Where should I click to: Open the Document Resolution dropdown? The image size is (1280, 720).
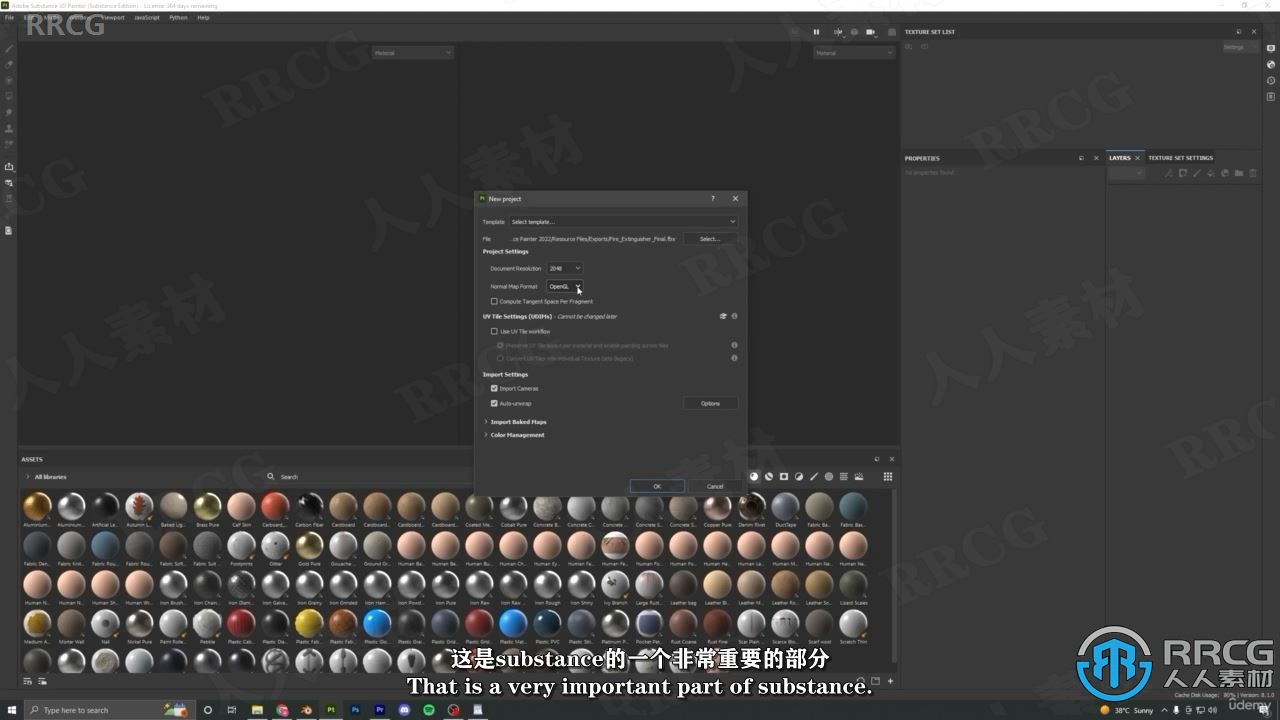click(565, 268)
